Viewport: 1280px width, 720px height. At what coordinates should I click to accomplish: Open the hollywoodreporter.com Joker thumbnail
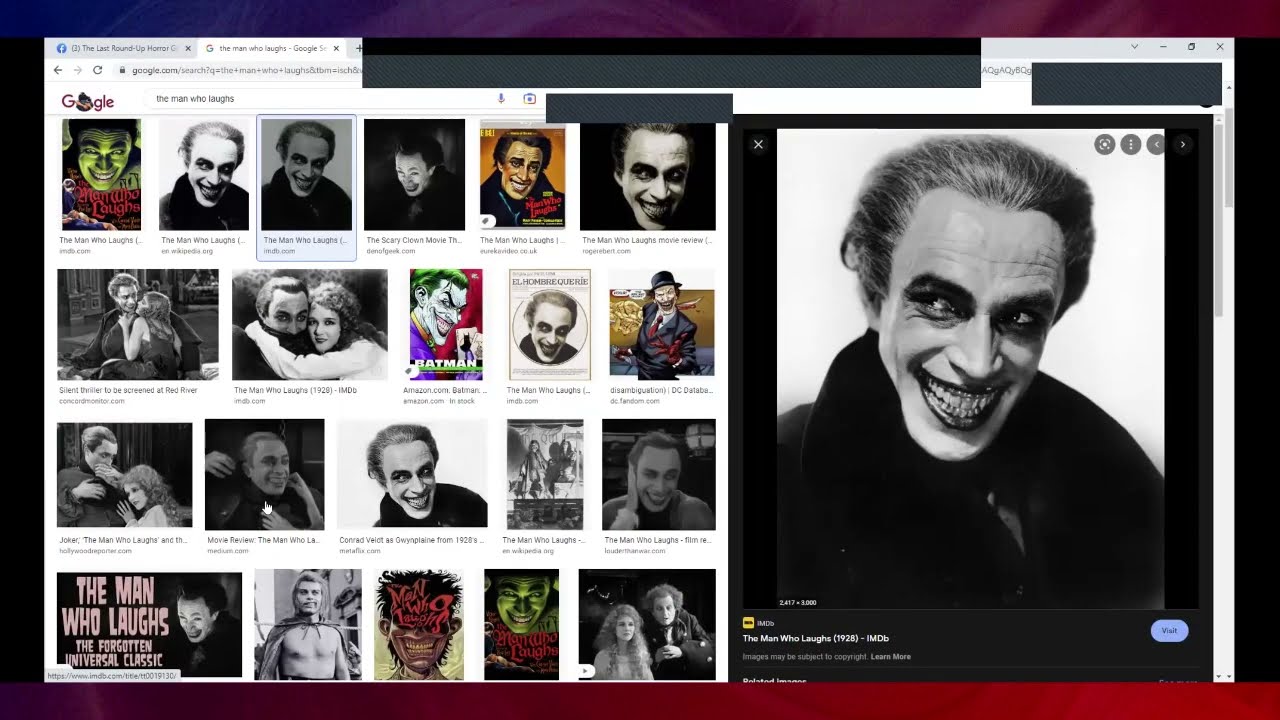tap(124, 474)
